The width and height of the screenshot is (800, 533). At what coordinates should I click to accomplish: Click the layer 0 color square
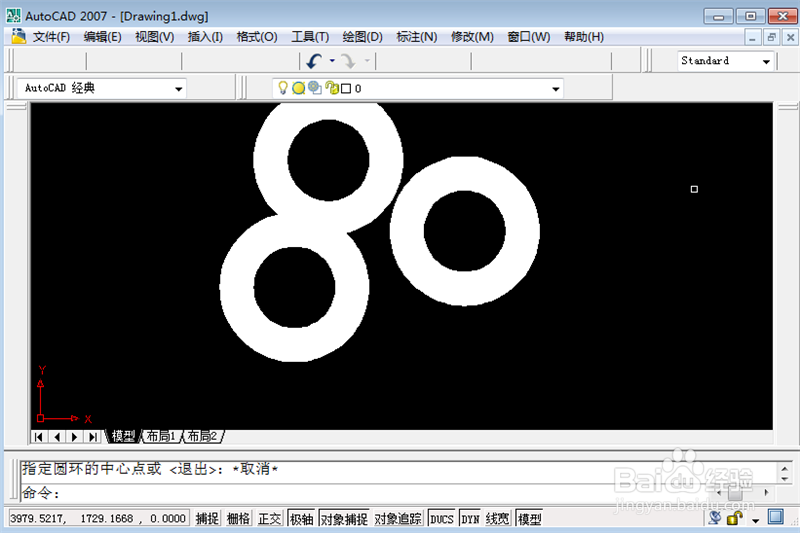pos(346,89)
